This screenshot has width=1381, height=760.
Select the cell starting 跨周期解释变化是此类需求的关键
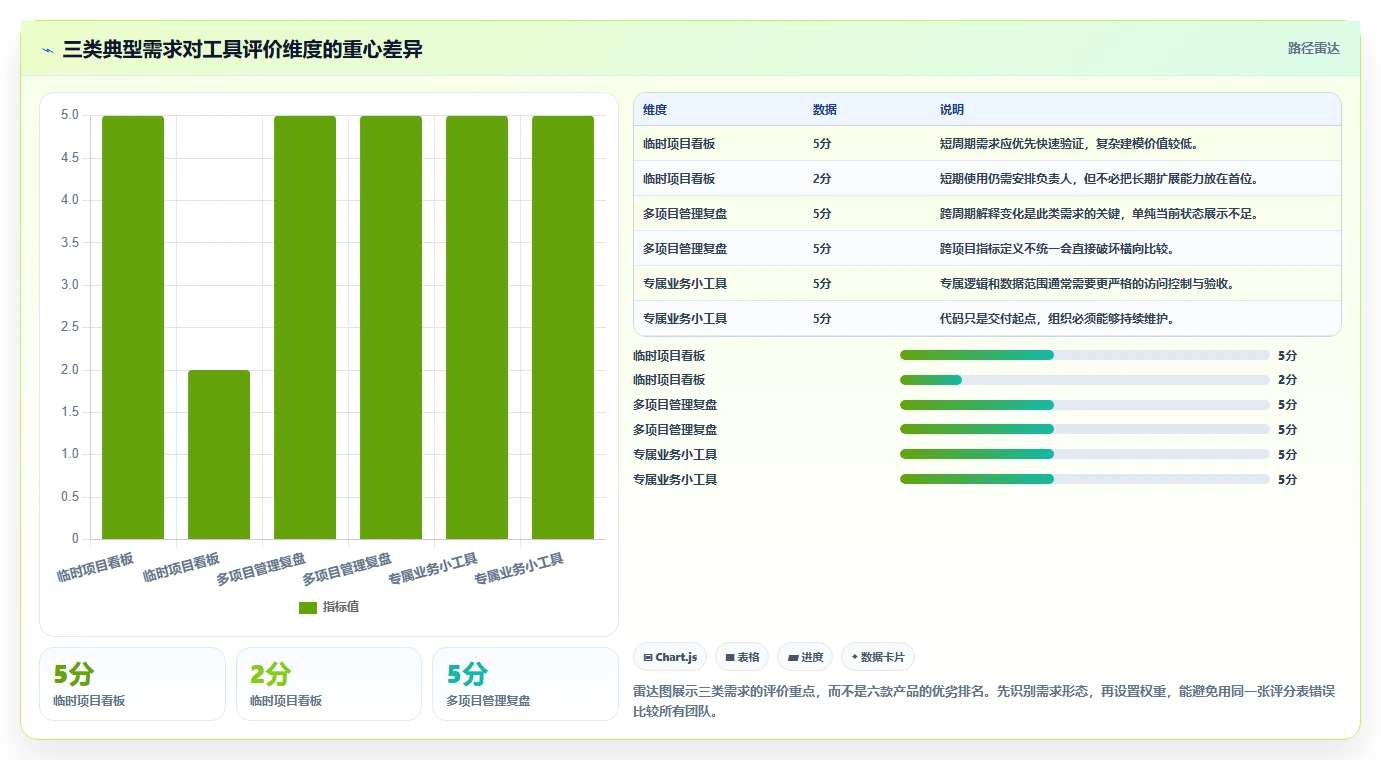point(1098,214)
